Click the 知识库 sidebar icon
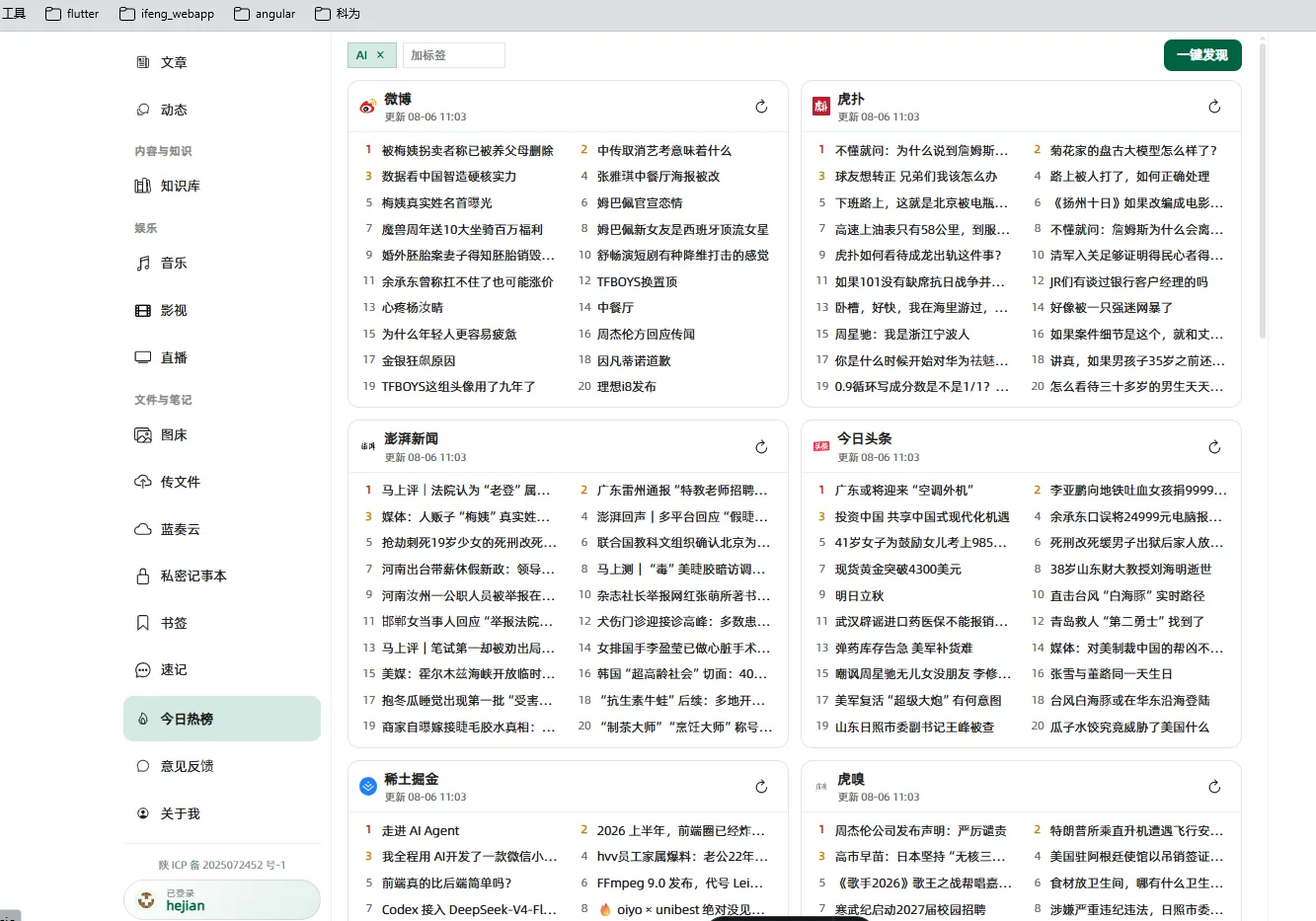This screenshot has width=1316, height=921. (143, 186)
